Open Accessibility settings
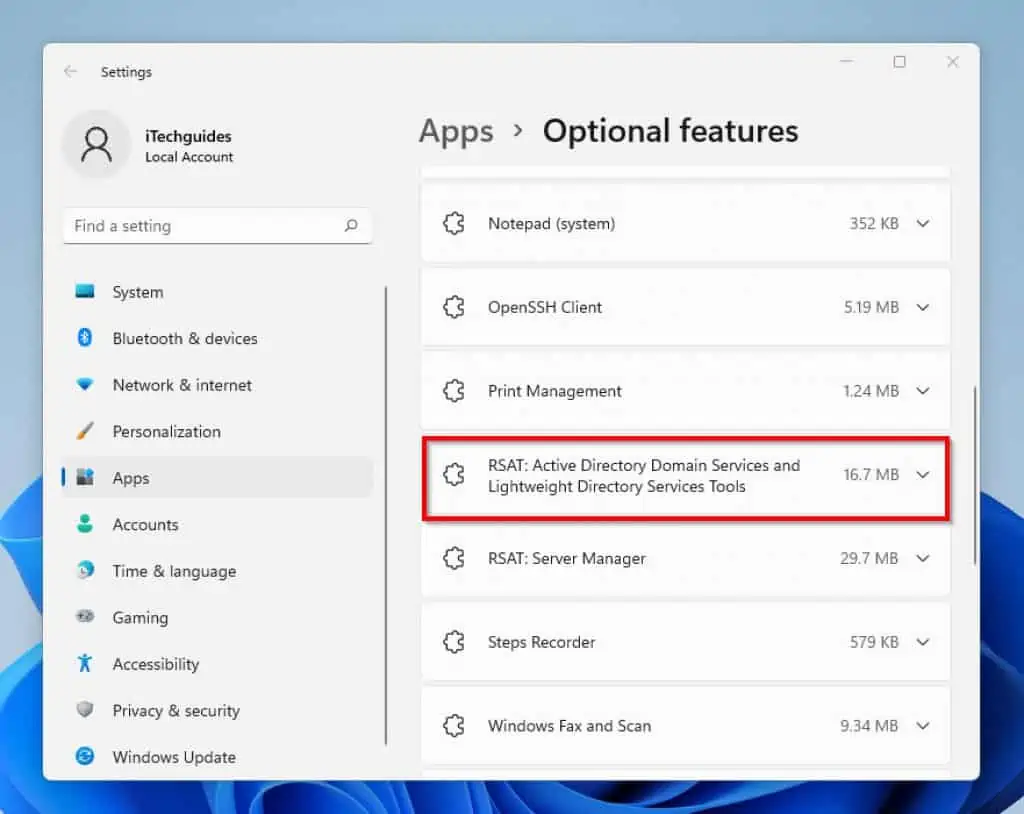 point(91,664)
